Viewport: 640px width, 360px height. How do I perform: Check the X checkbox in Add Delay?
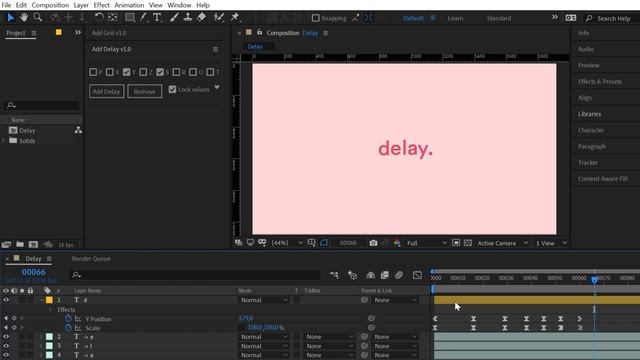(x=110, y=72)
